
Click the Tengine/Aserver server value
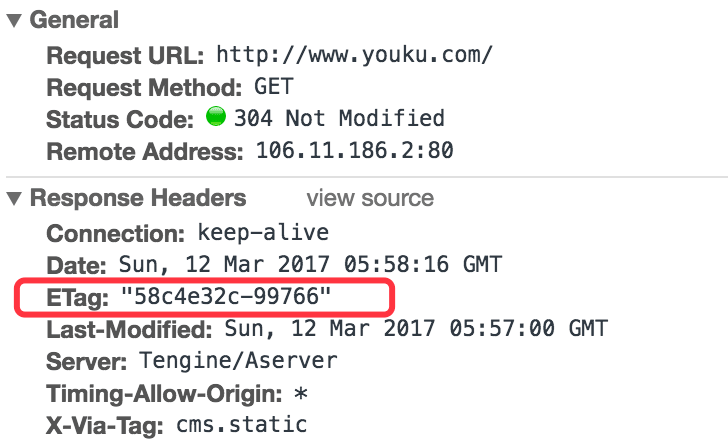pyautogui.click(x=238, y=360)
